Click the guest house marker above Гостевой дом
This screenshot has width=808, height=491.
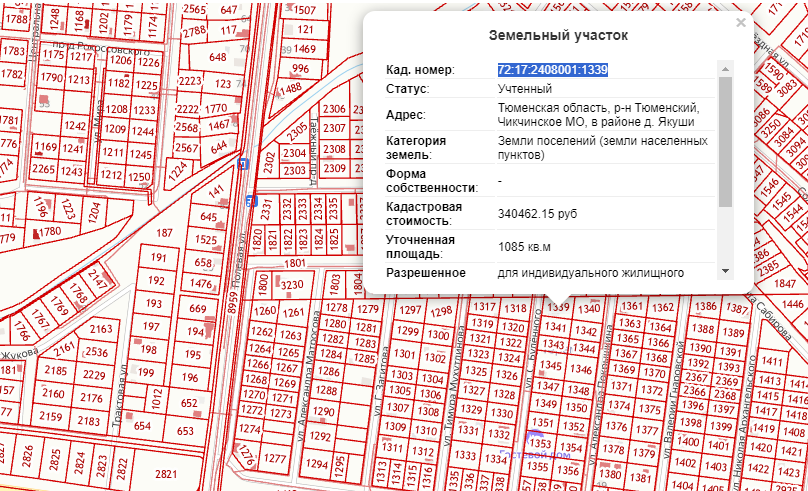point(535,437)
